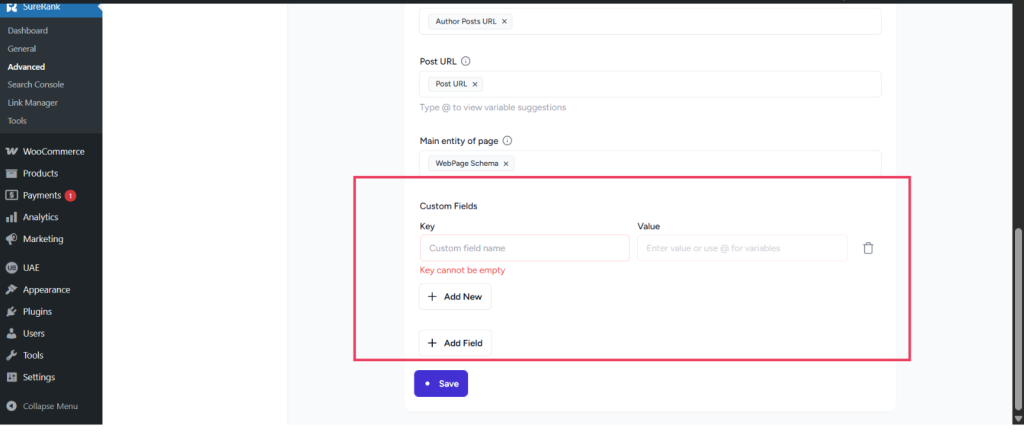Click into the Author Posts URL field
The width and height of the screenshot is (1024, 436).
[650, 22]
